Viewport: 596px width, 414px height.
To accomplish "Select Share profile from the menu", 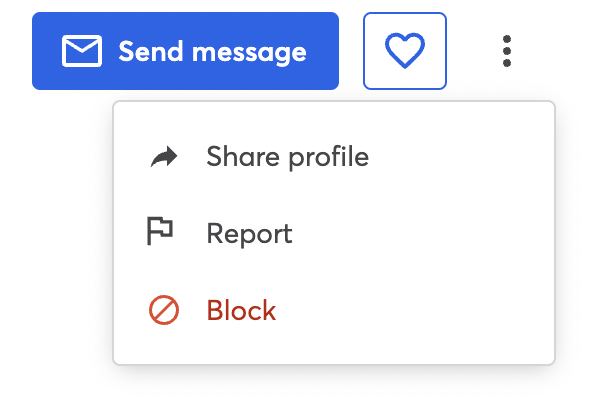I will click(334, 157).
